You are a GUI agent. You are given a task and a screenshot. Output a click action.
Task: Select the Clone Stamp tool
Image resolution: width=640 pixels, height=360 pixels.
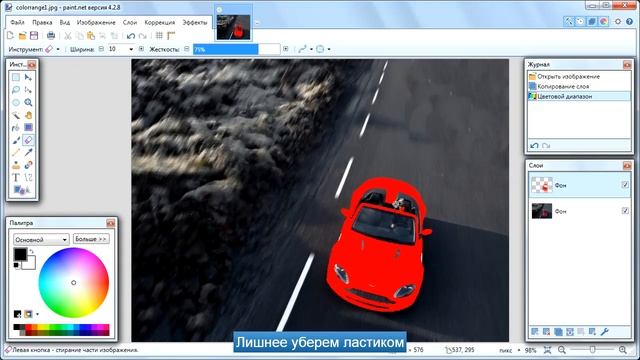coord(16,165)
